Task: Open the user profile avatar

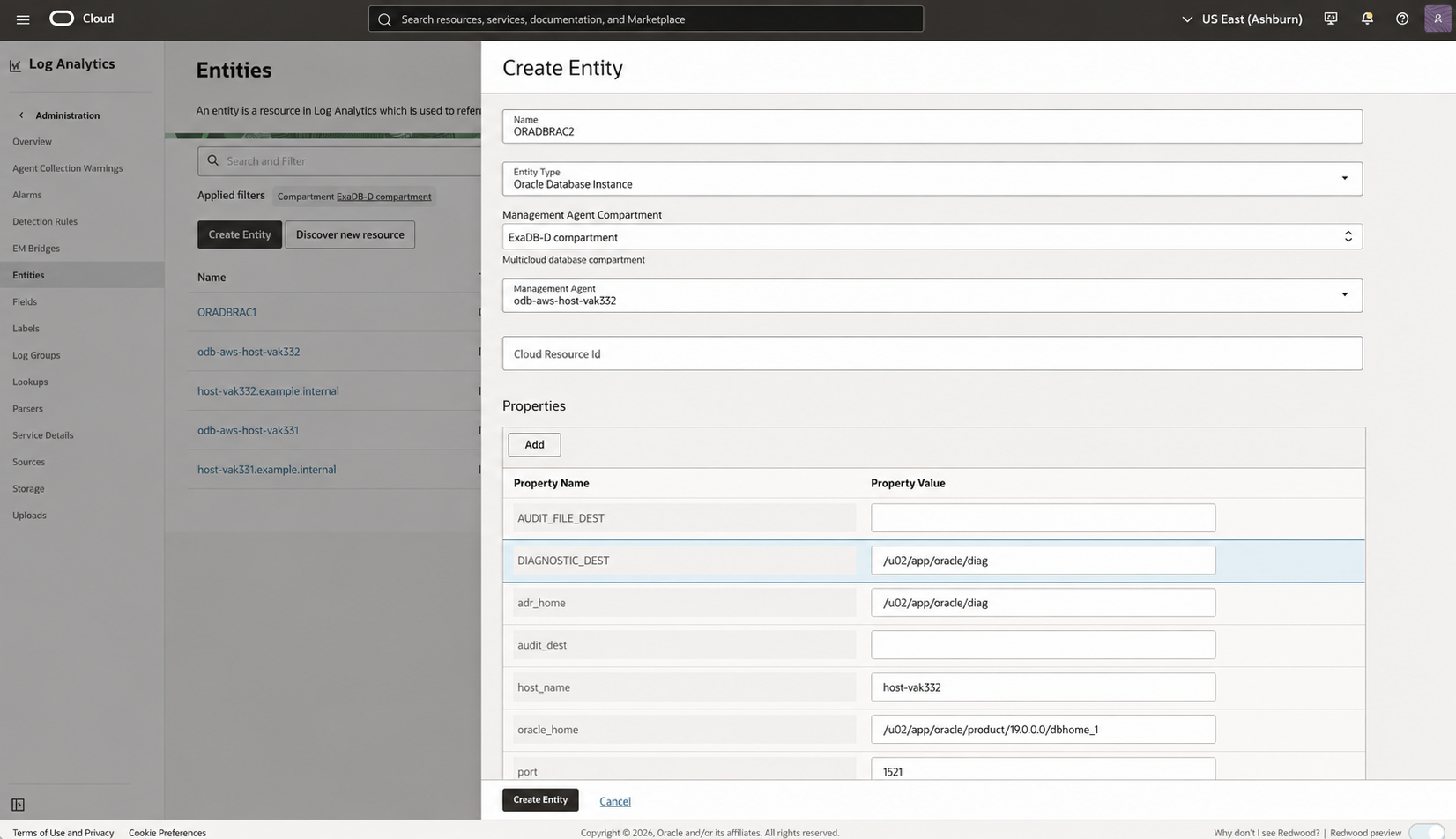Action: [1437, 19]
